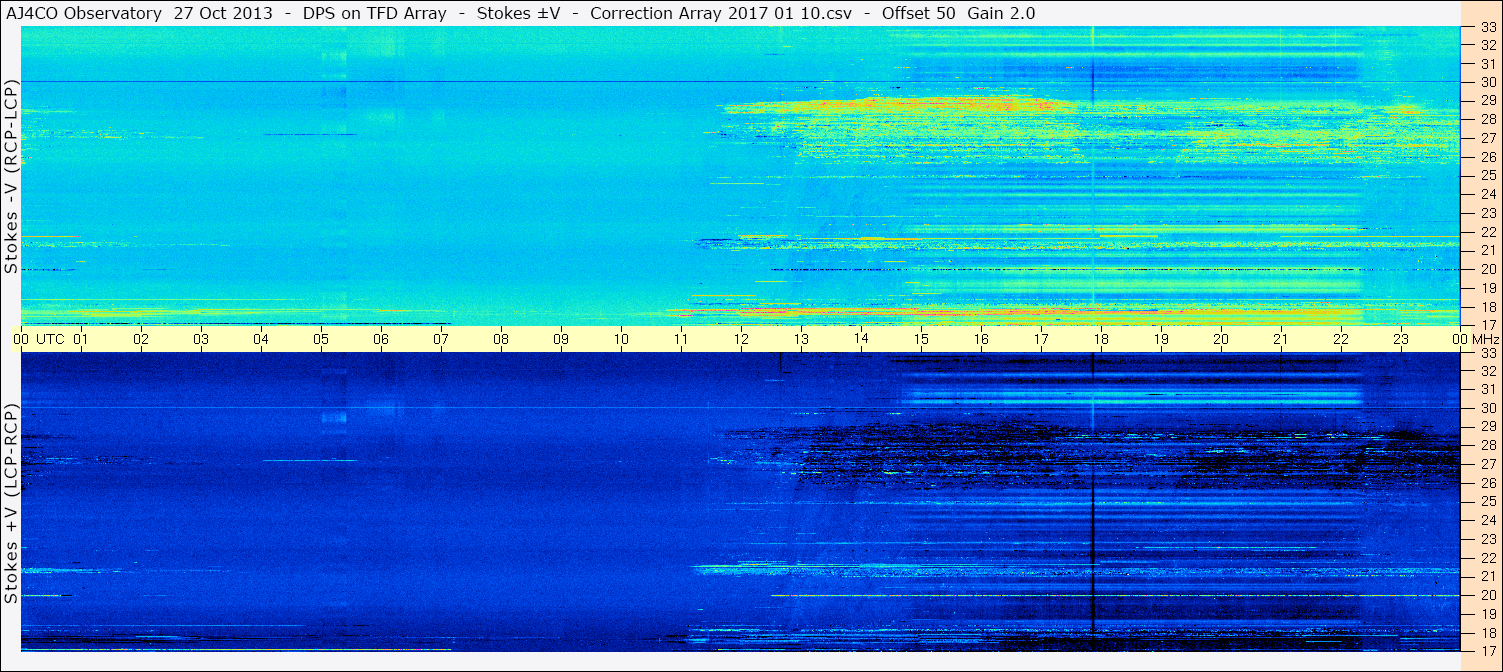Click the 12 UTC time axis marker
The image size is (1503, 672).
741,339
